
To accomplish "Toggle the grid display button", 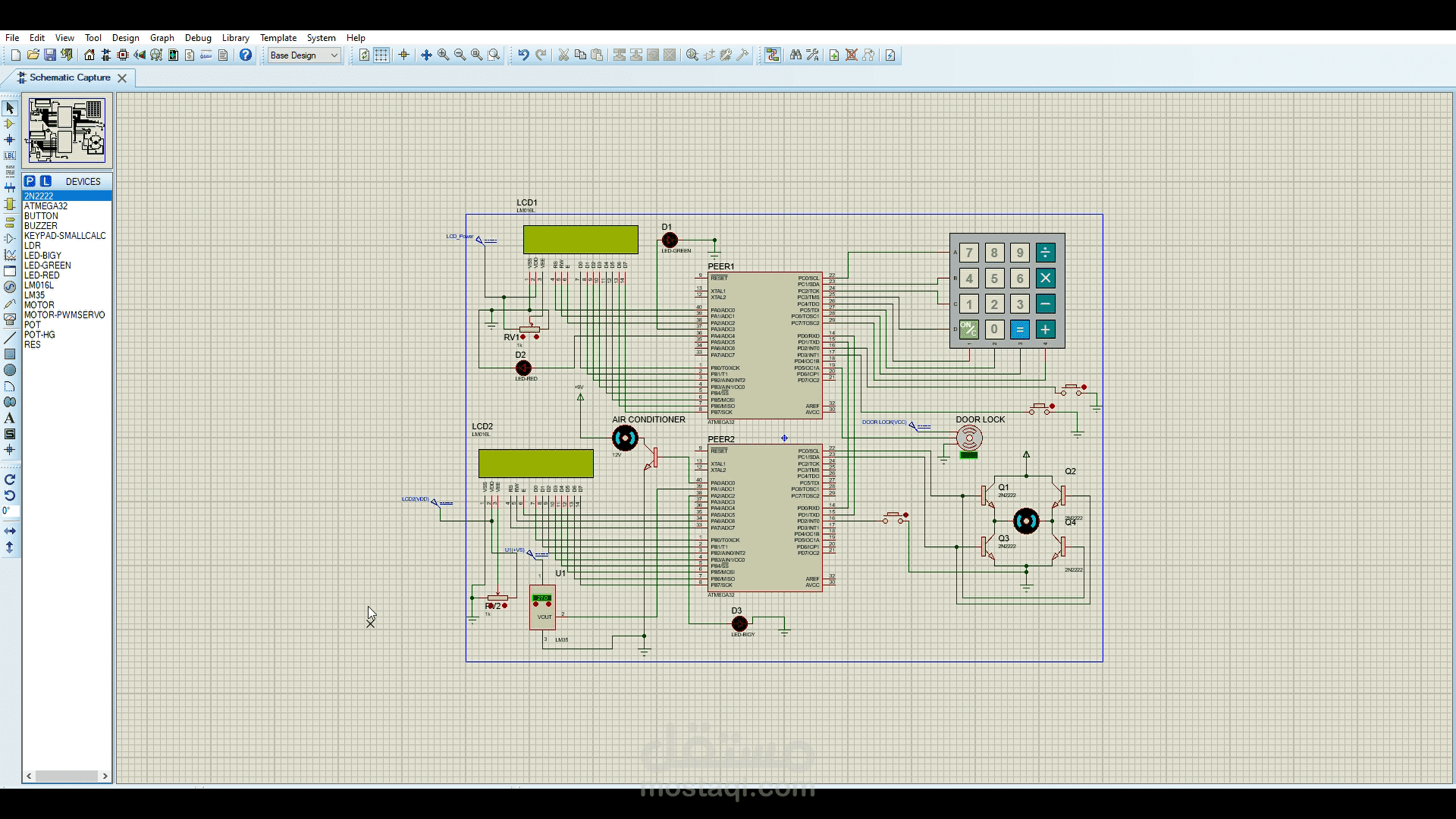I will [x=381, y=55].
